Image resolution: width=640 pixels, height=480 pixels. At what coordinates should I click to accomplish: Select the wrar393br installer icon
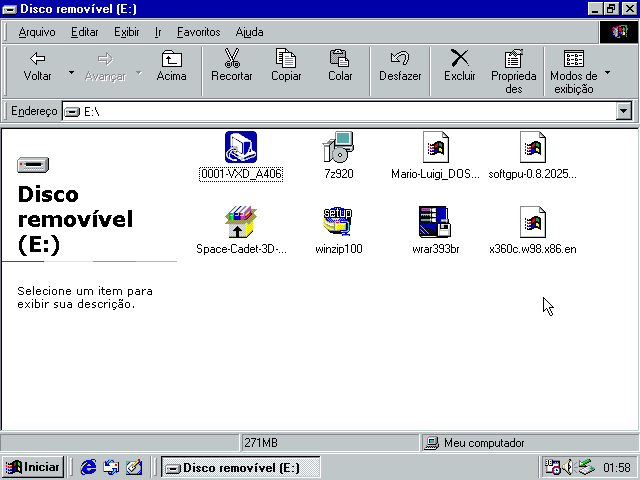point(435,222)
